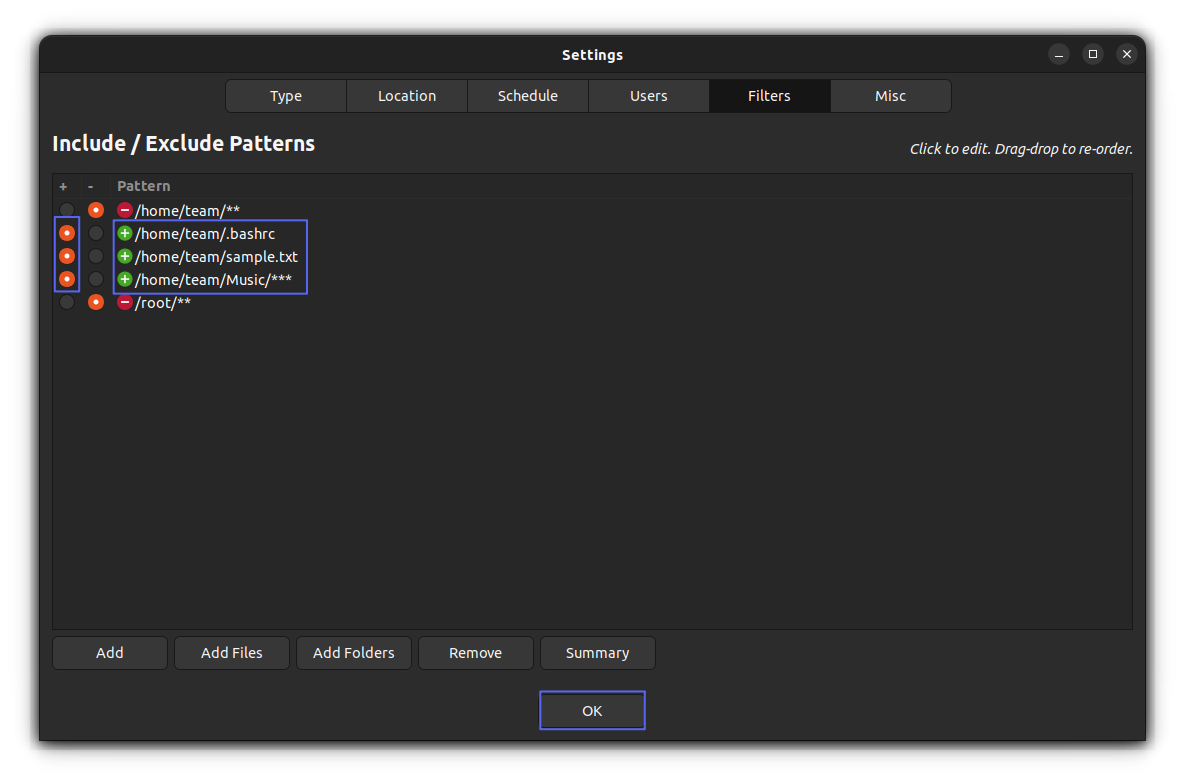Open the Location tab
The image size is (1185, 782).
(407, 96)
